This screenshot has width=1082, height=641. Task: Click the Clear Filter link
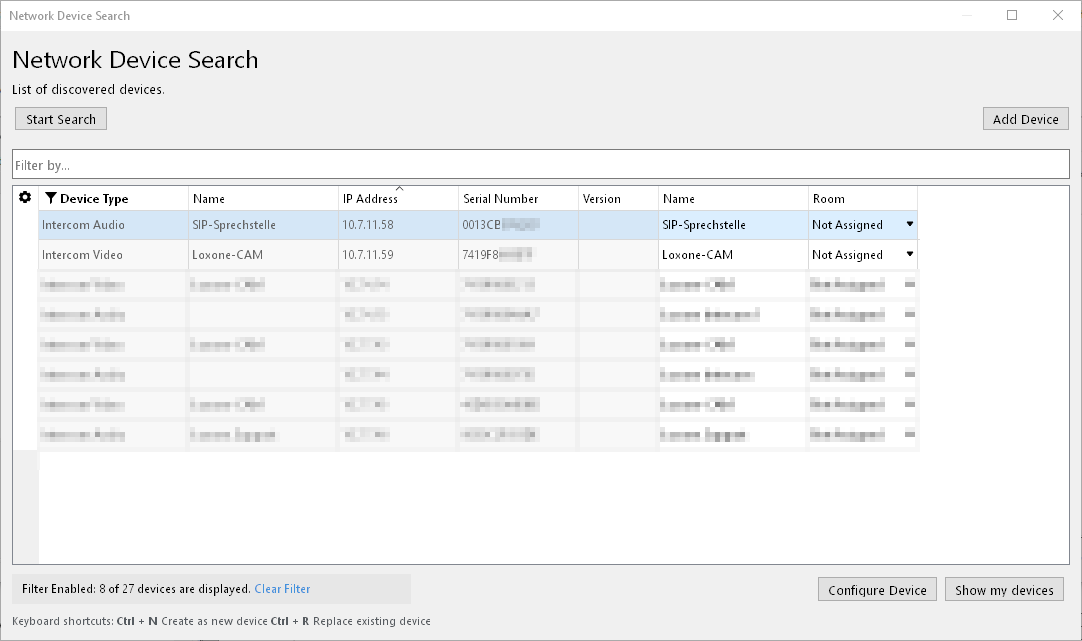(x=282, y=589)
